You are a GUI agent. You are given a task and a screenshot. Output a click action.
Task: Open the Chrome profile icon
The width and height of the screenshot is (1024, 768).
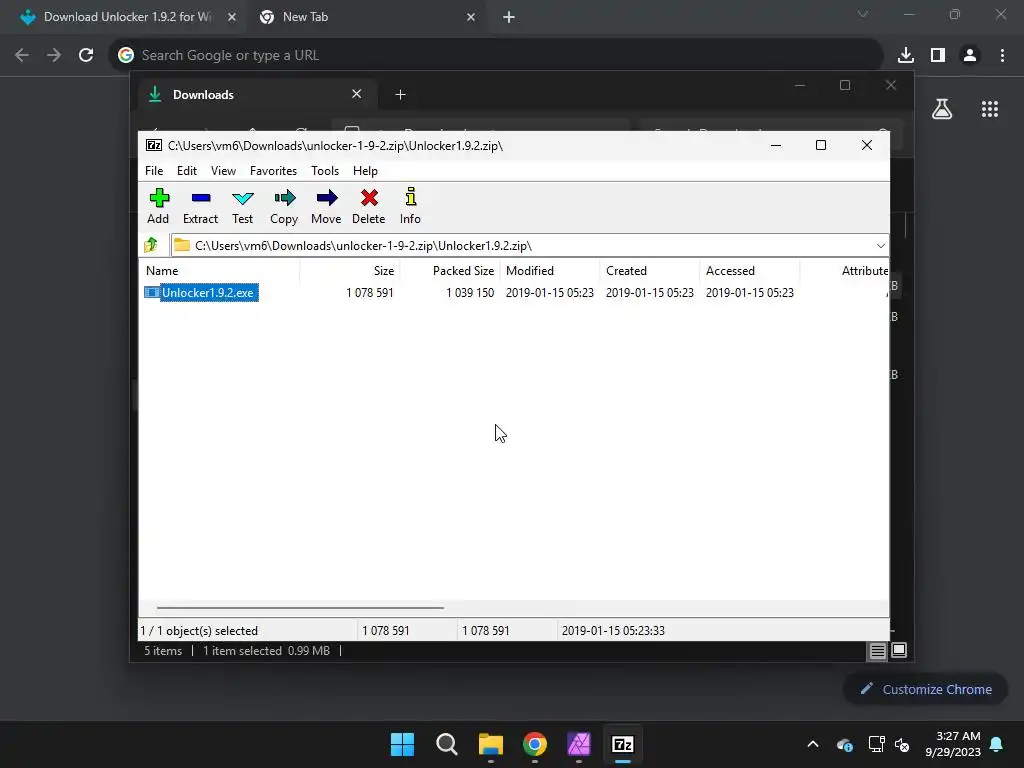970,55
